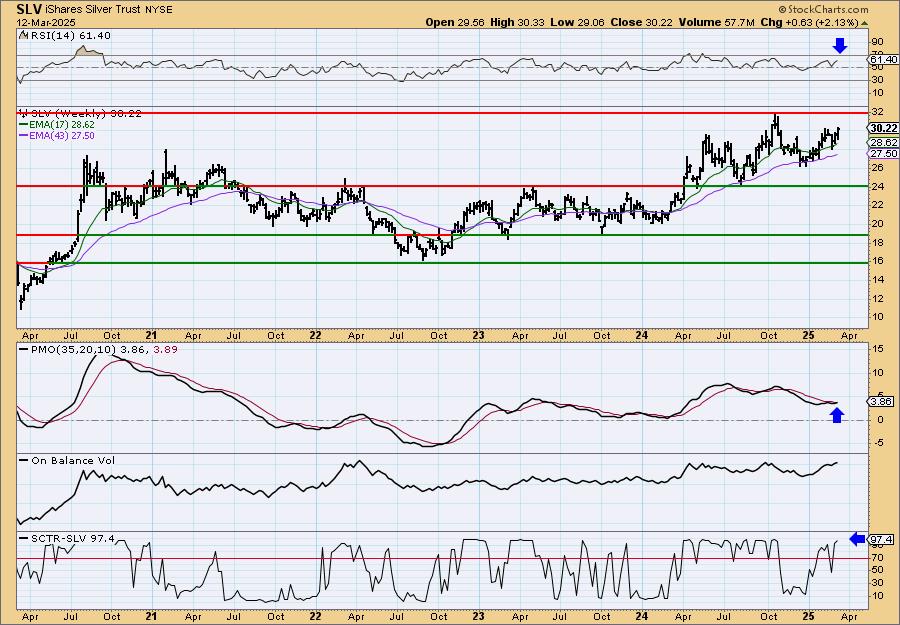
Task: Click the RSI(14) 61.40 panel label
Action: point(69,36)
